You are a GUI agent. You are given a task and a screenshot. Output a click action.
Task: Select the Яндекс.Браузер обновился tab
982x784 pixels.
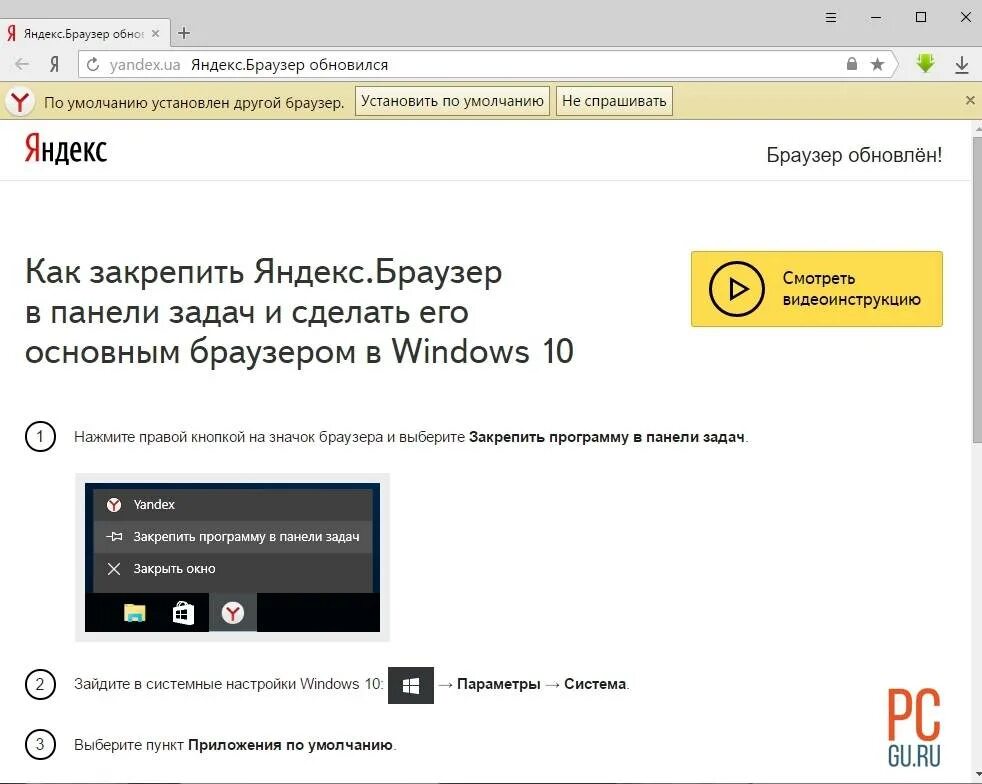click(x=84, y=34)
